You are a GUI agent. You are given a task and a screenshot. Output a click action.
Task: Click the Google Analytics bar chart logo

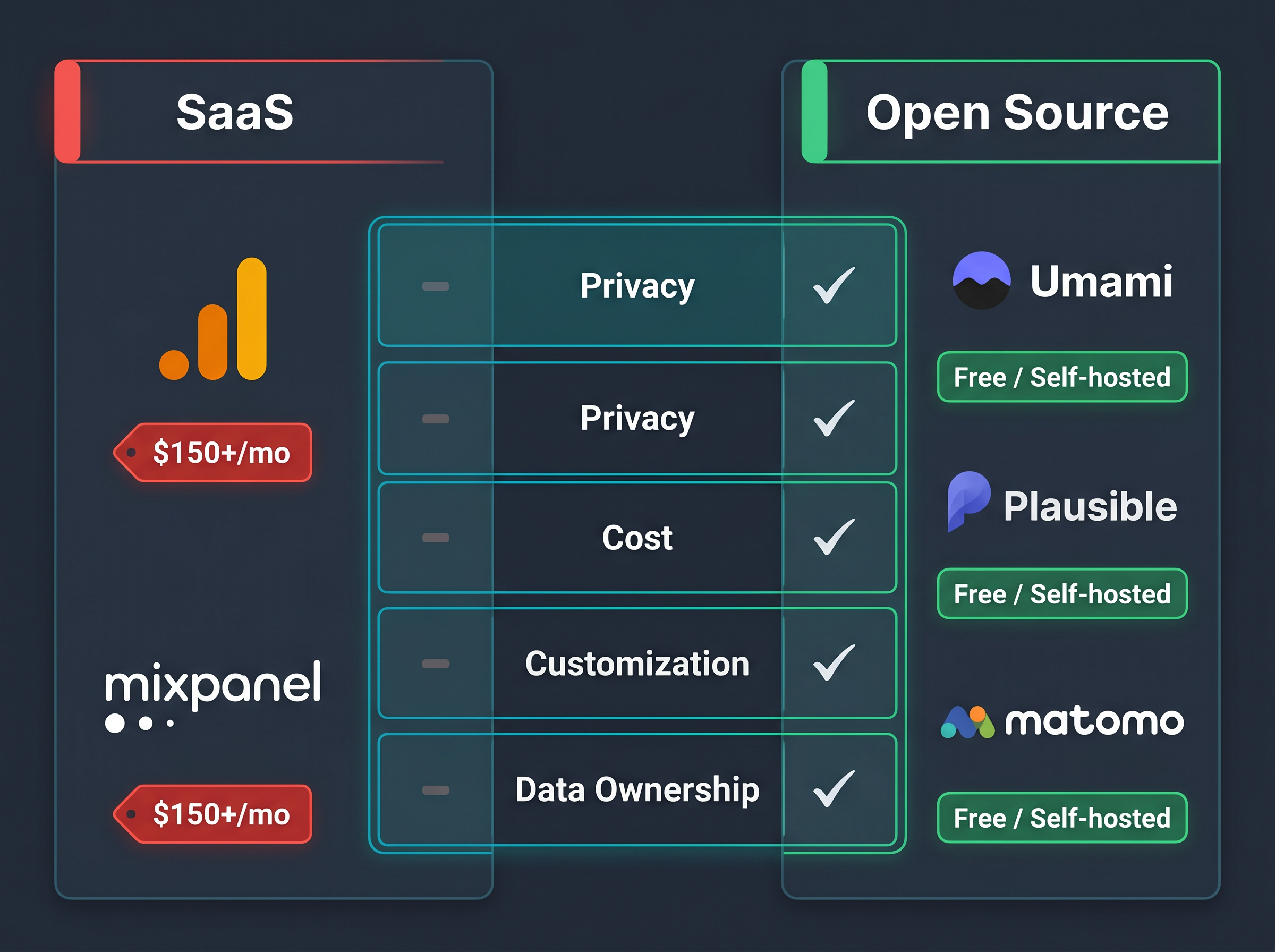pos(212,319)
